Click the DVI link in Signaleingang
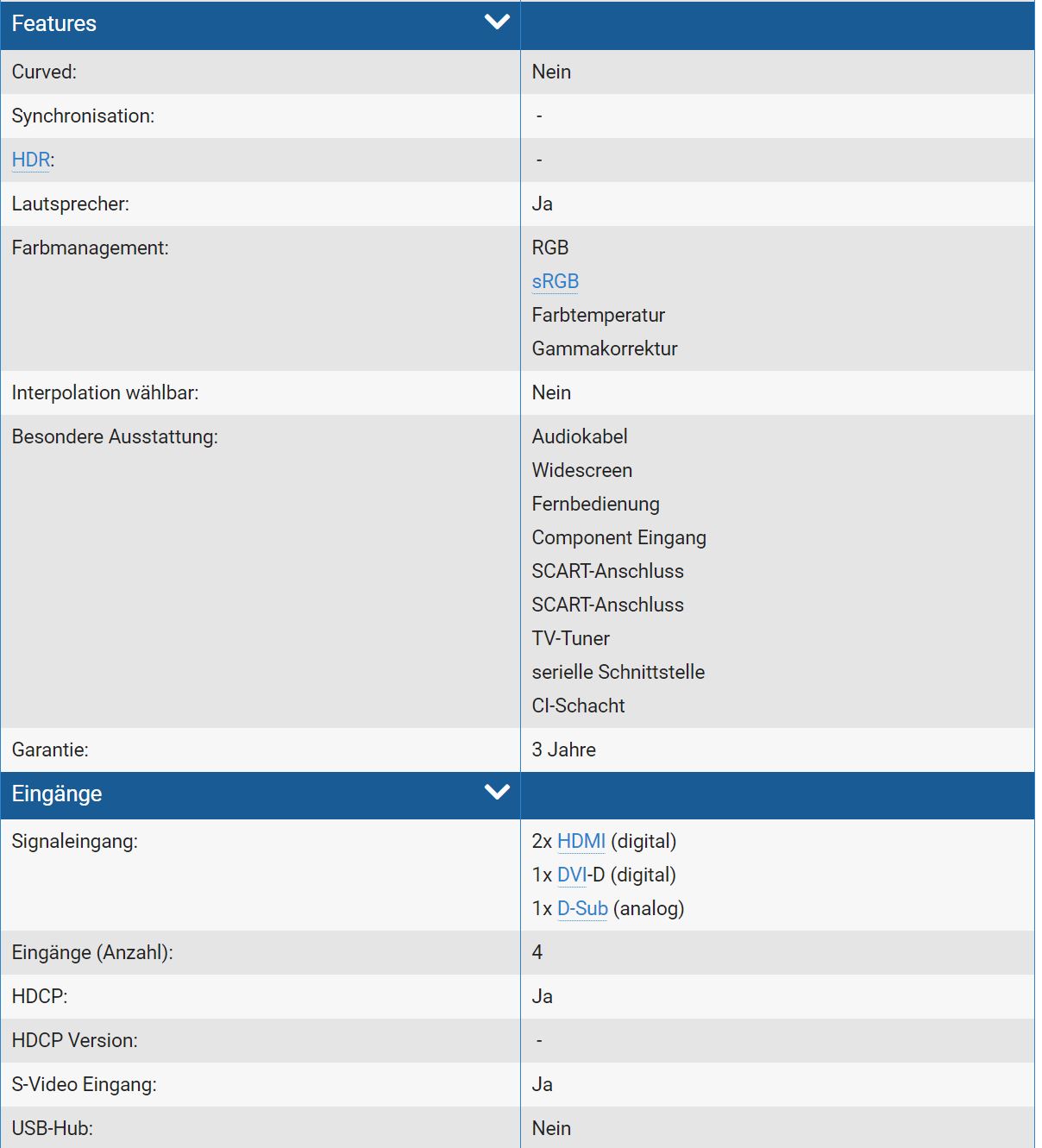This screenshot has height=1148, width=1042. [571, 875]
